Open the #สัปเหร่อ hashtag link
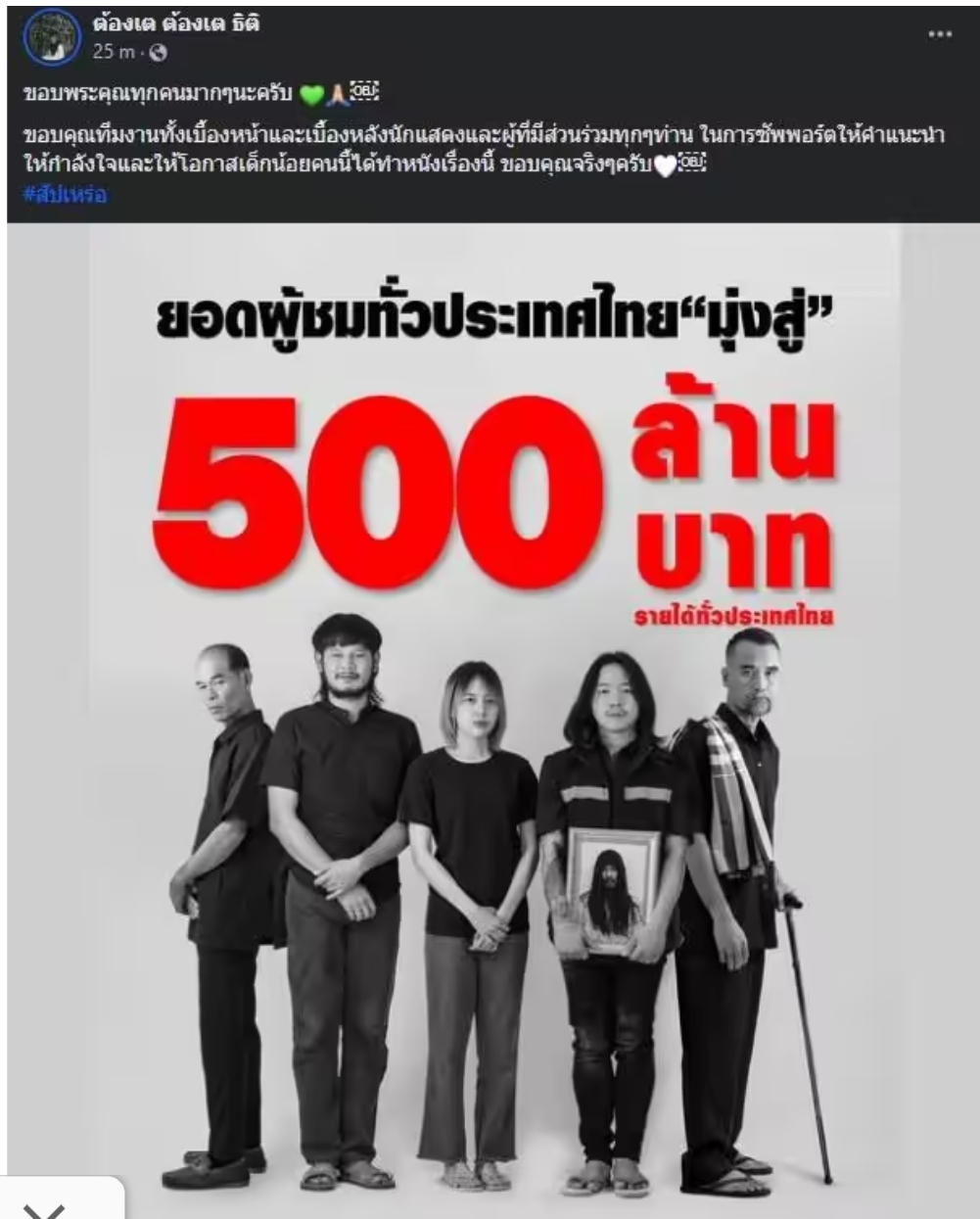Viewport: 980px width, 1219px height. point(64,194)
